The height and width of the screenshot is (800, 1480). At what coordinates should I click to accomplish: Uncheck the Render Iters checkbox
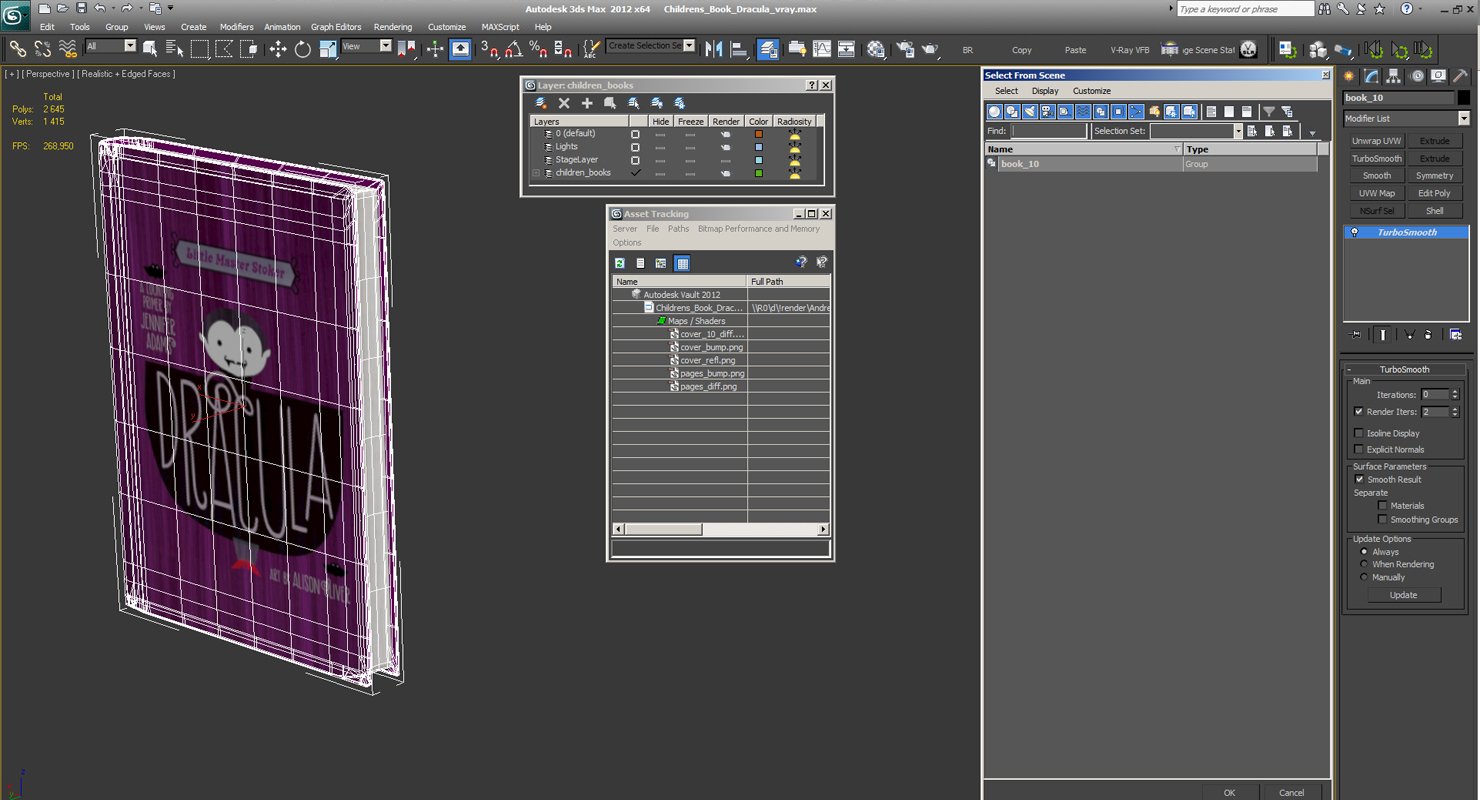(x=1359, y=411)
